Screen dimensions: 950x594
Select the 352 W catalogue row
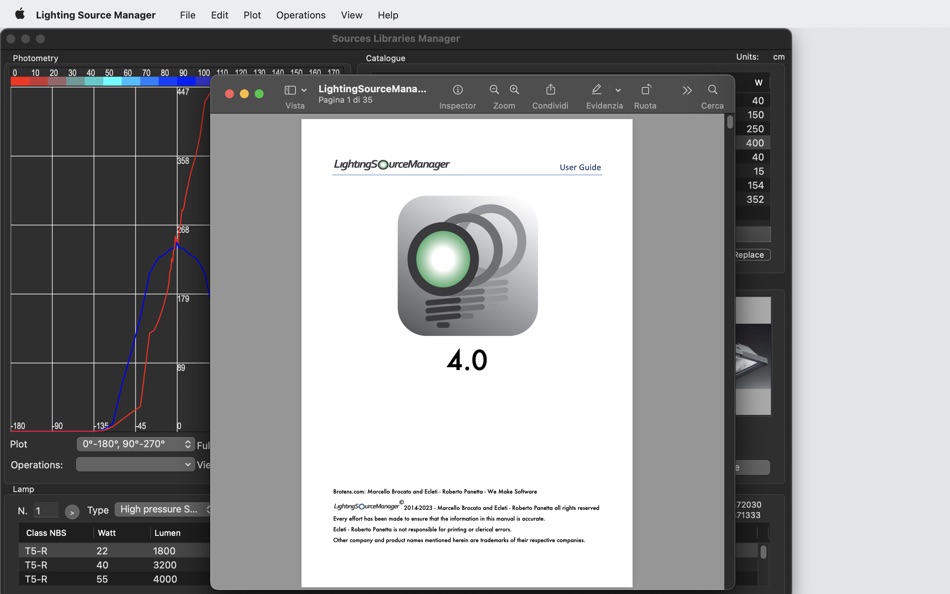pos(753,199)
